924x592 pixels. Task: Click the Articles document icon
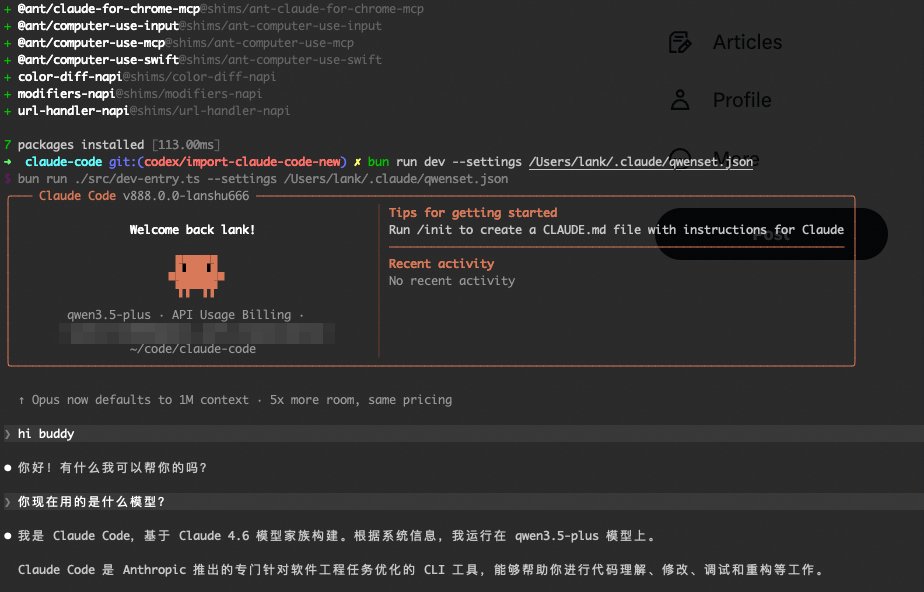pyautogui.click(x=680, y=42)
